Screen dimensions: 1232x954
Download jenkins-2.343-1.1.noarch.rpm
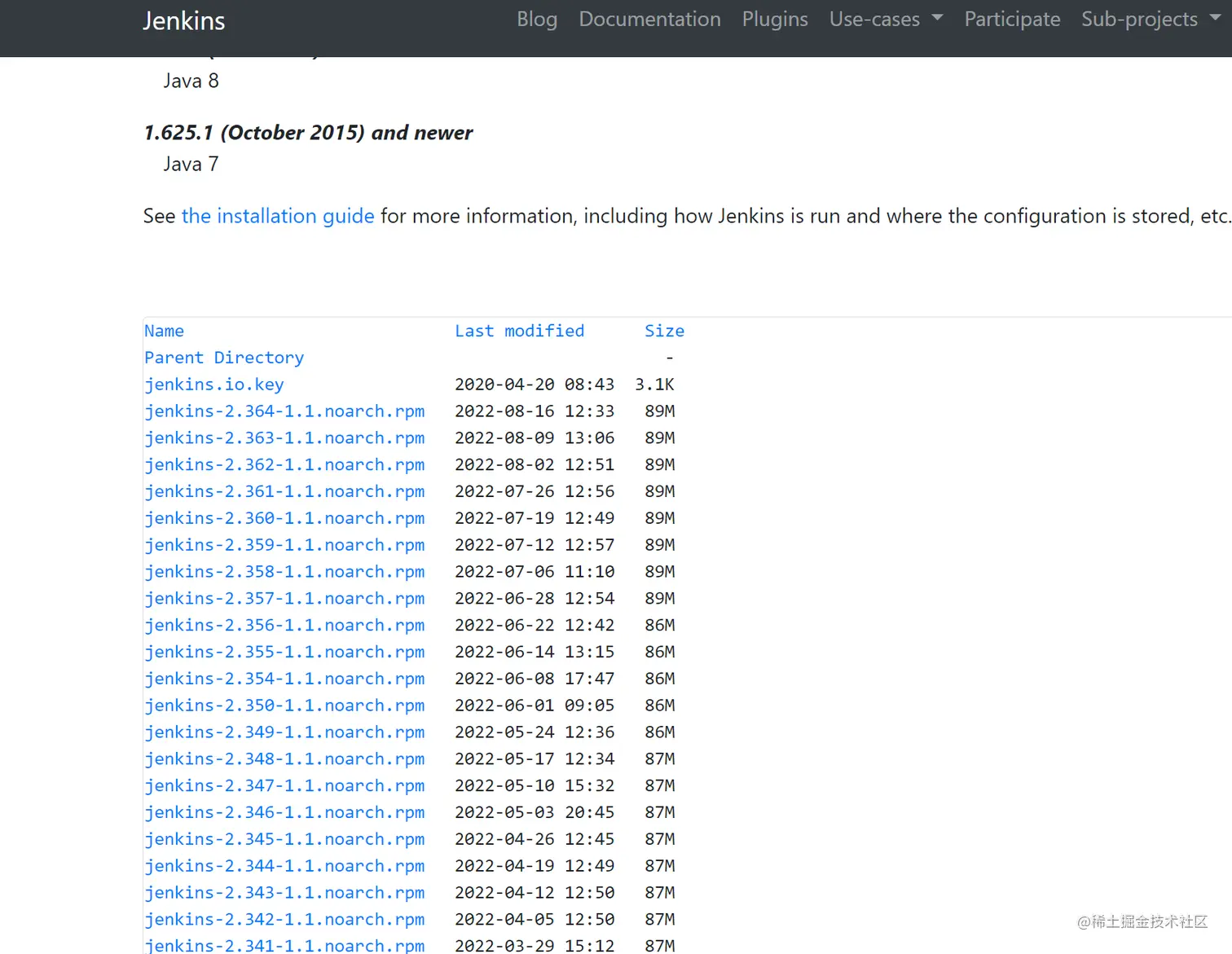(284, 894)
